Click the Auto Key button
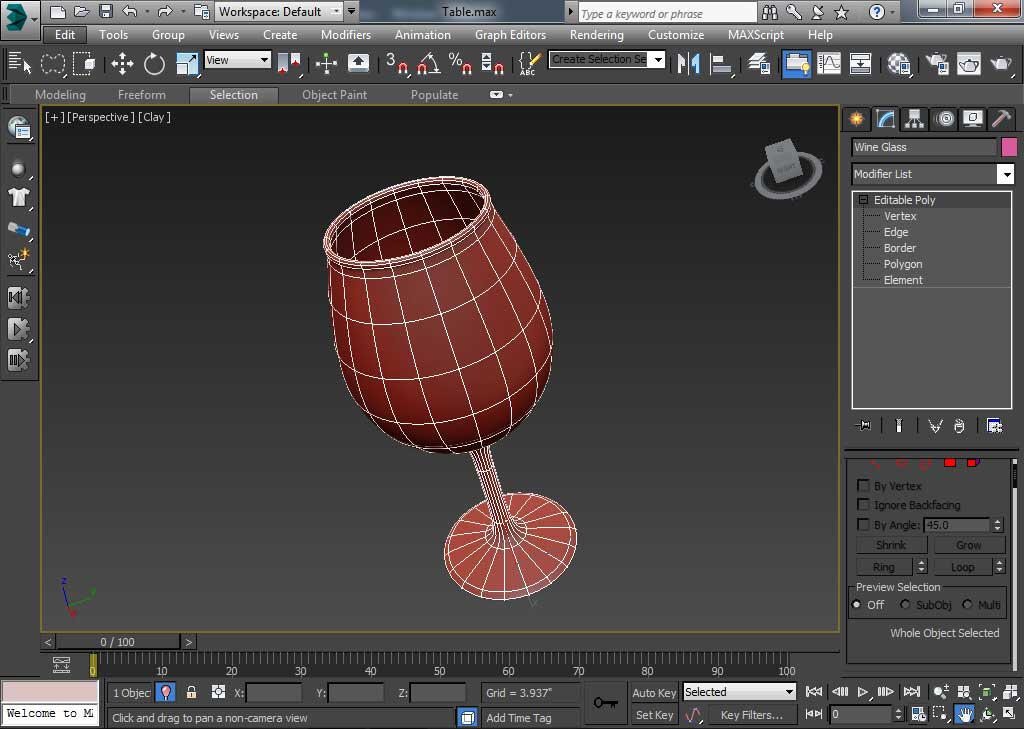This screenshot has width=1024, height=729. pyautogui.click(x=654, y=693)
